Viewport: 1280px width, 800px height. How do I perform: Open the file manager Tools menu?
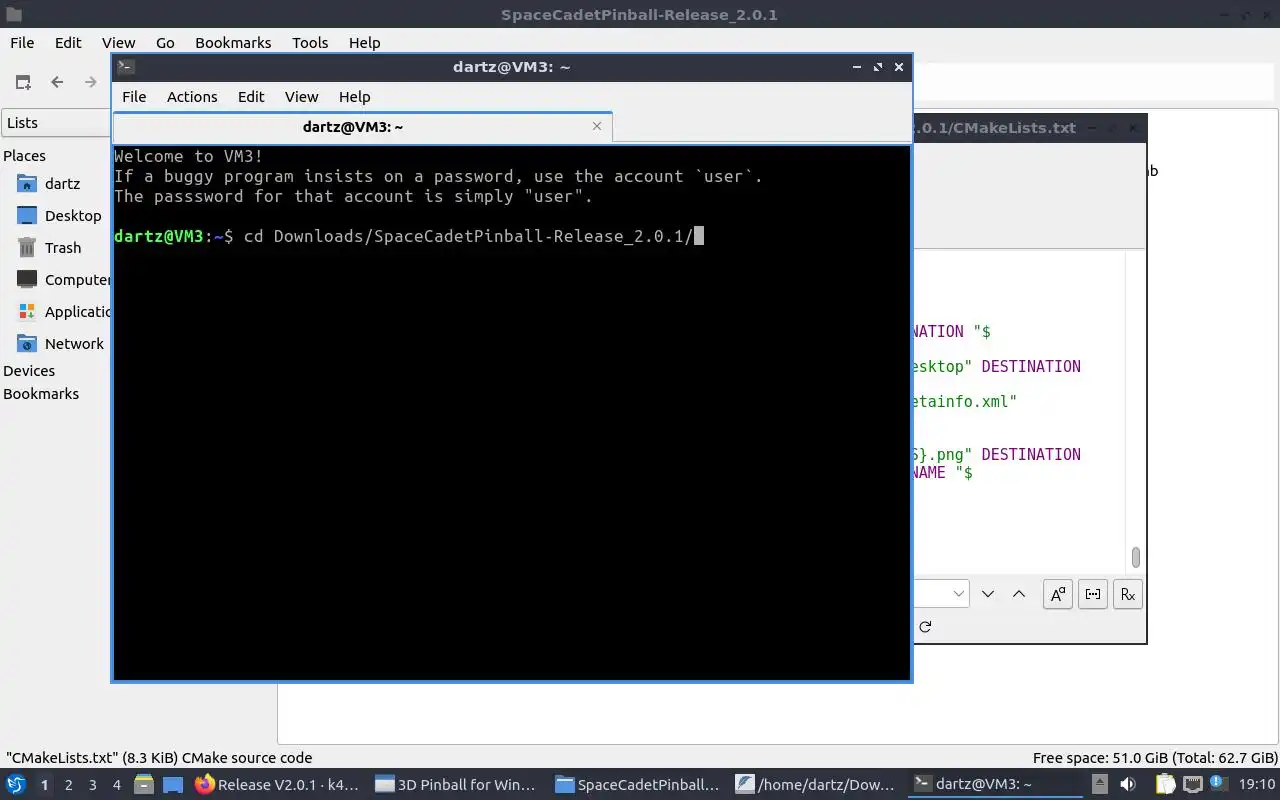tap(310, 43)
